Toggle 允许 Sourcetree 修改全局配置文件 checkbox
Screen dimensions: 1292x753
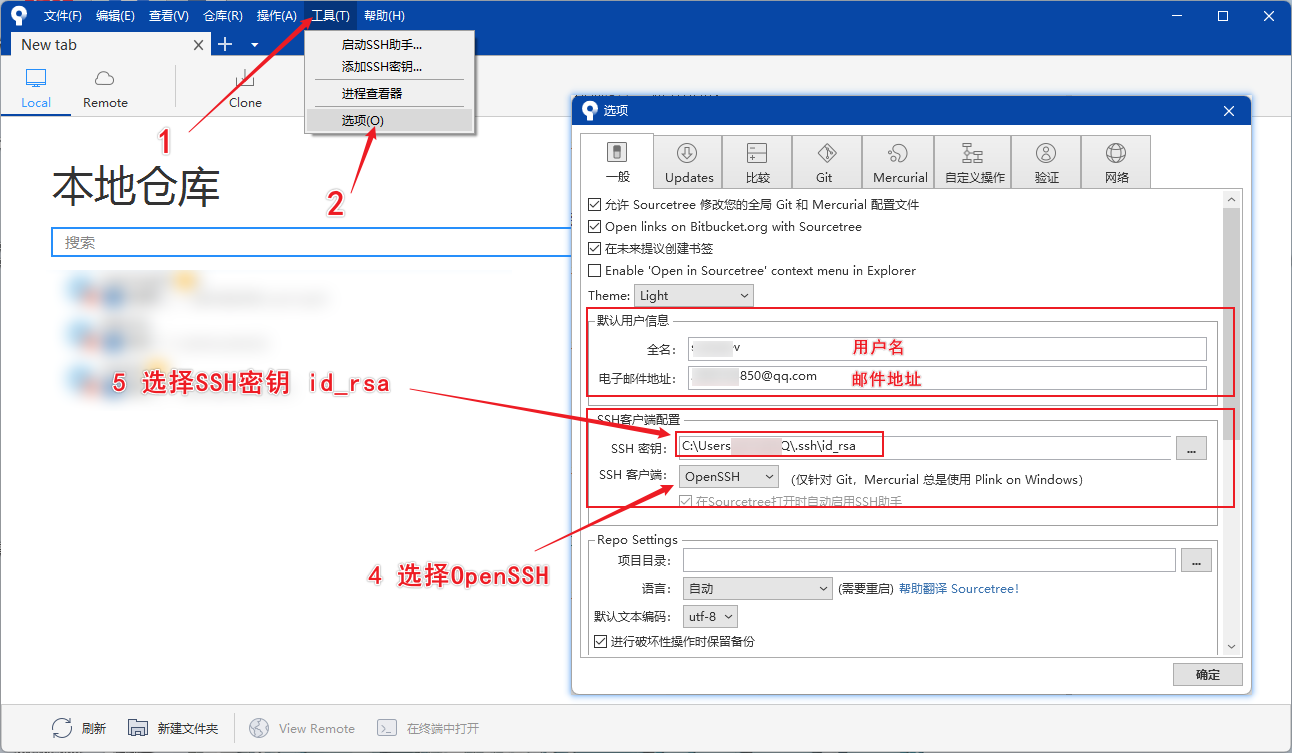[595, 204]
